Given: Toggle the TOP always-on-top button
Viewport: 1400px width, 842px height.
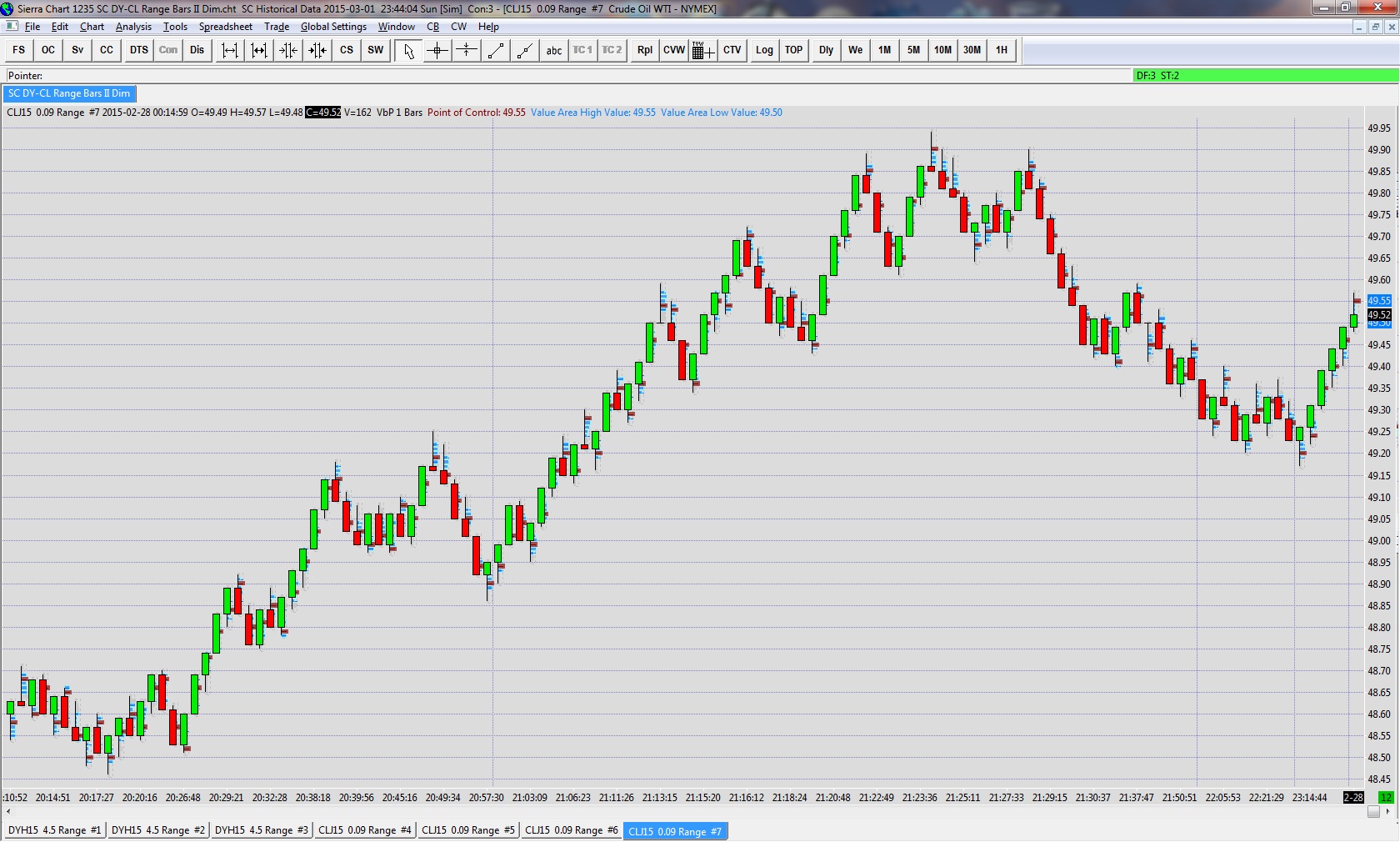Looking at the screenshot, I should click(793, 50).
